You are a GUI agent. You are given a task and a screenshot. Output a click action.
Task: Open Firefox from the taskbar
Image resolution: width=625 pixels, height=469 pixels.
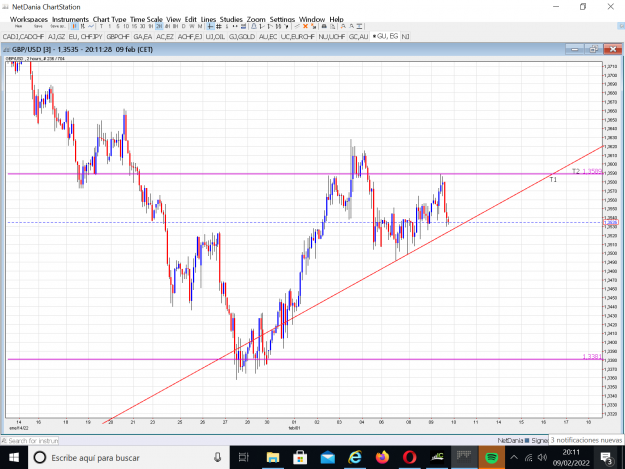tap(382, 457)
